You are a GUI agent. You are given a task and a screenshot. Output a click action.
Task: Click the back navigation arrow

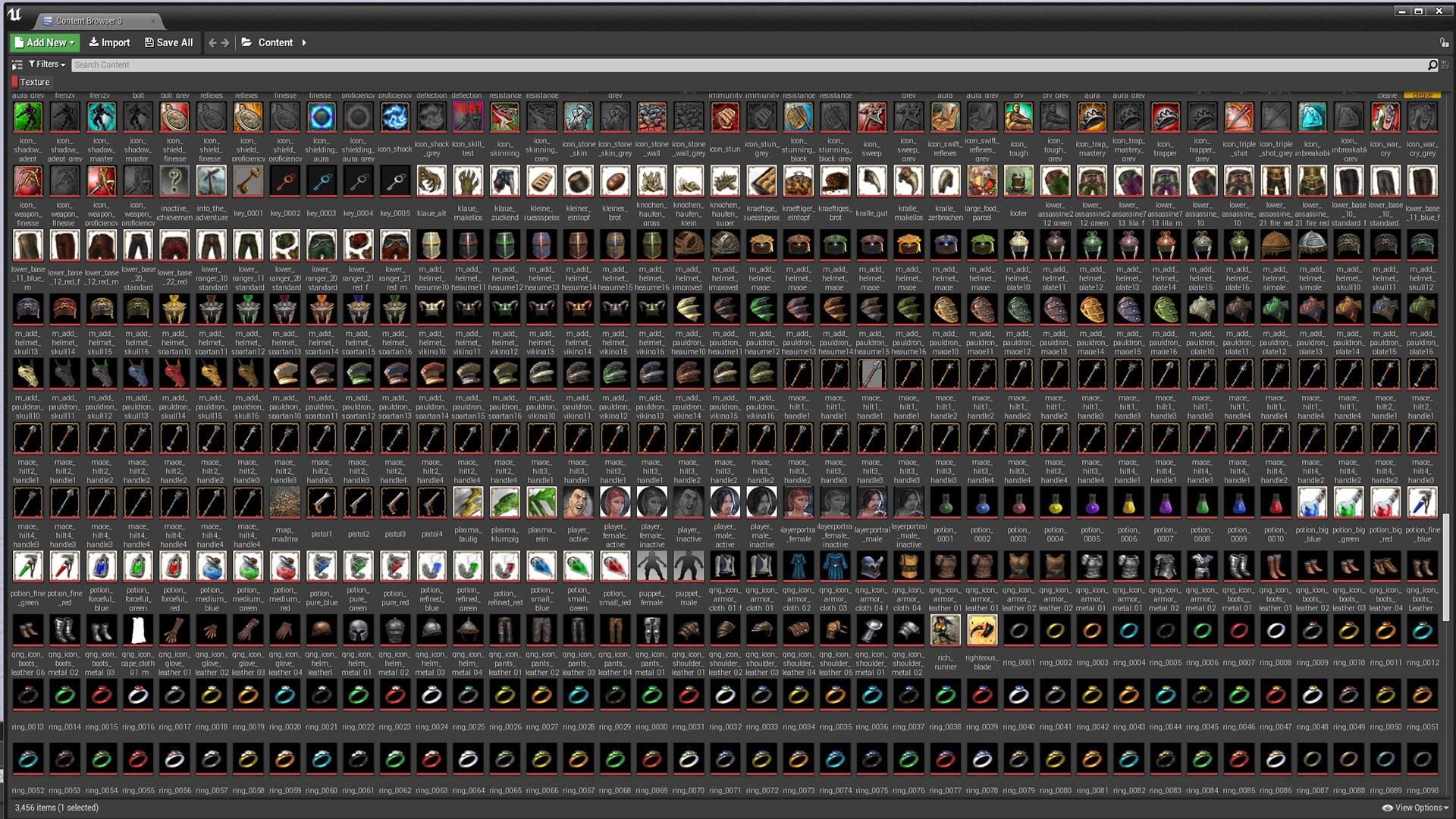(x=212, y=42)
